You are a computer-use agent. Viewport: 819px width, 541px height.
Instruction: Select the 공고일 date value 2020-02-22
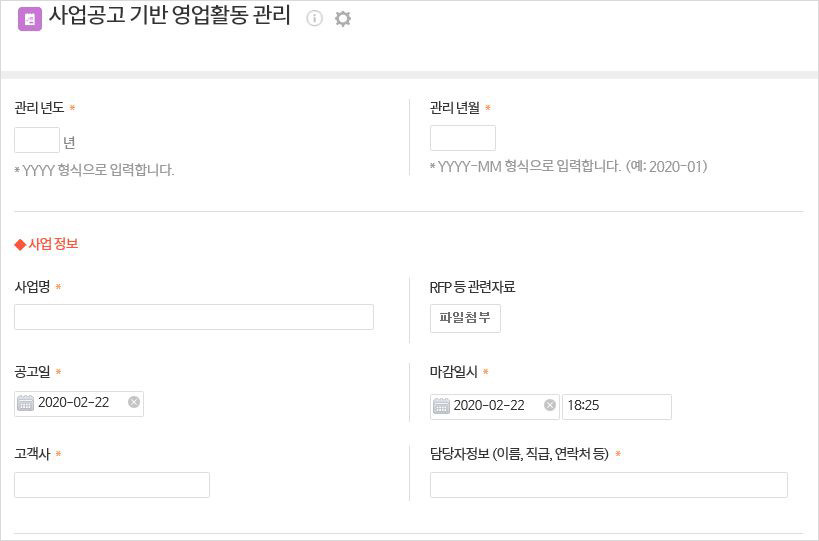pos(74,403)
